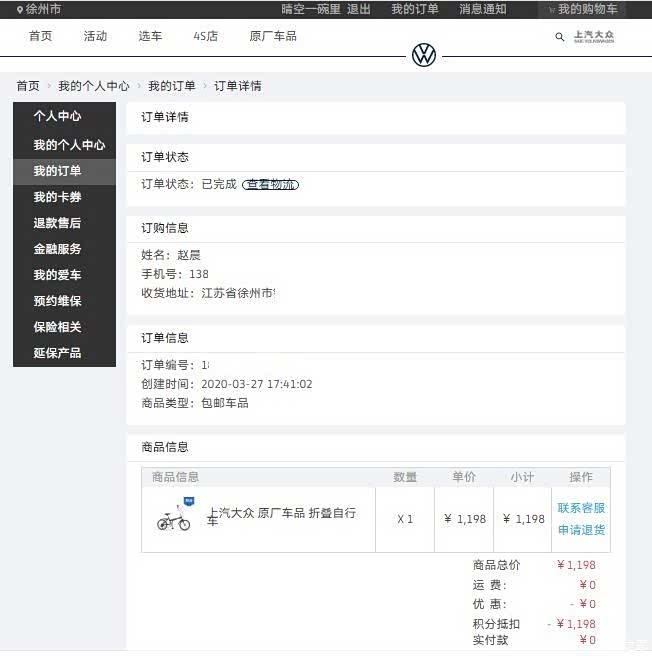Open the 原厂车品 navigation tab
Screen dimensions: 652x656
click(273, 36)
